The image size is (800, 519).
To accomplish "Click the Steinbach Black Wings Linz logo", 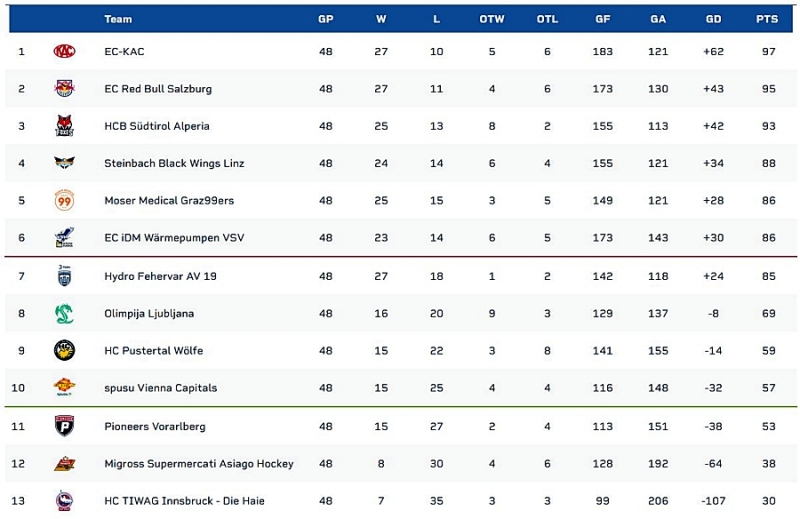I will click(x=64, y=163).
